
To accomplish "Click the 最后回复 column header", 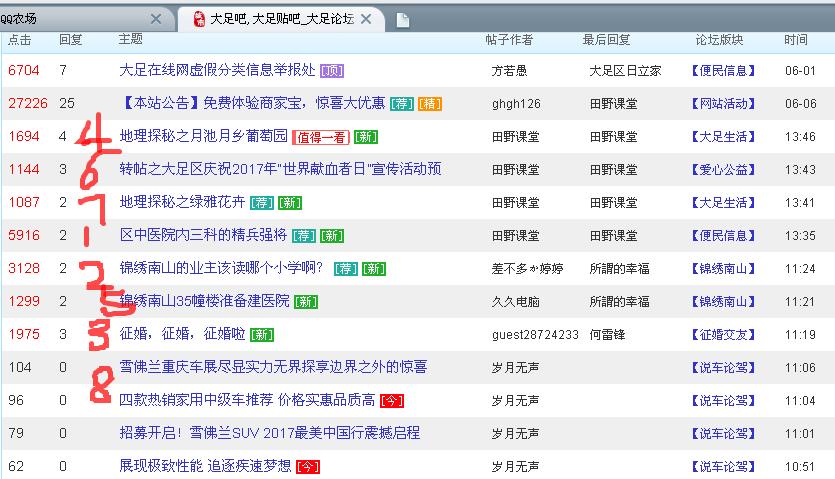I will (x=606, y=40).
